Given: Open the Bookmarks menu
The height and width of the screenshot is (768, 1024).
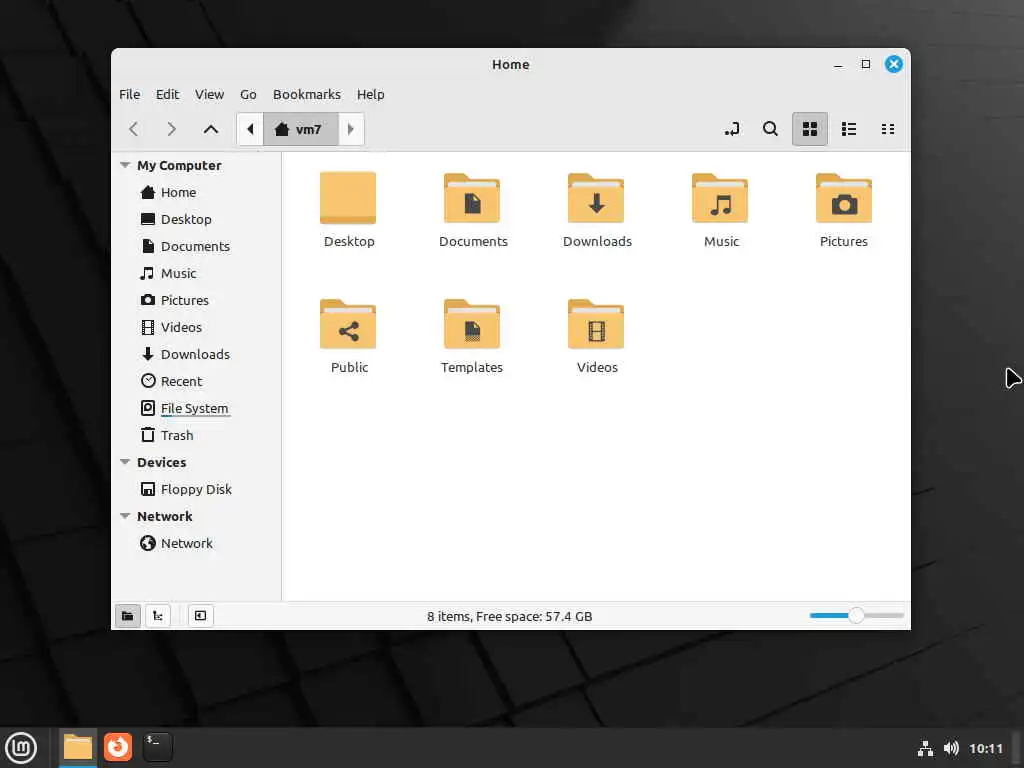Looking at the screenshot, I should click(307, 95).
